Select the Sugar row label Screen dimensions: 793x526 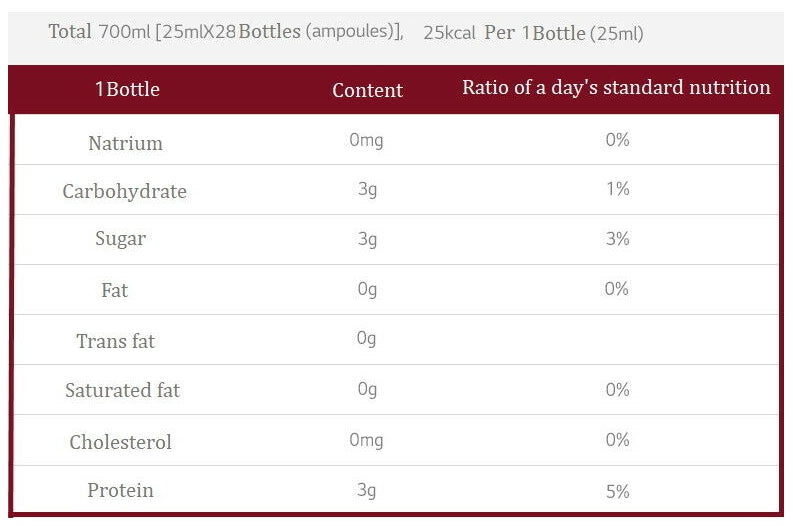point(120,239)
